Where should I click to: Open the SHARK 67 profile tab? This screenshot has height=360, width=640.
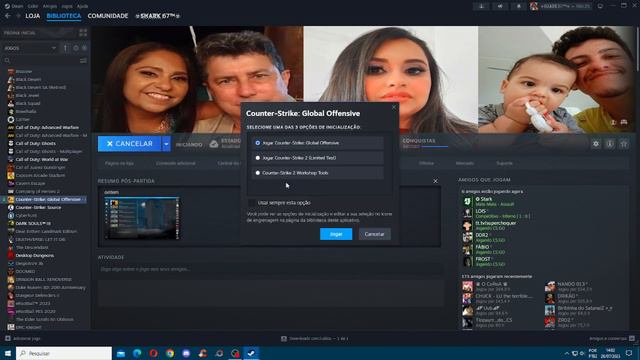tap(158, 16)
